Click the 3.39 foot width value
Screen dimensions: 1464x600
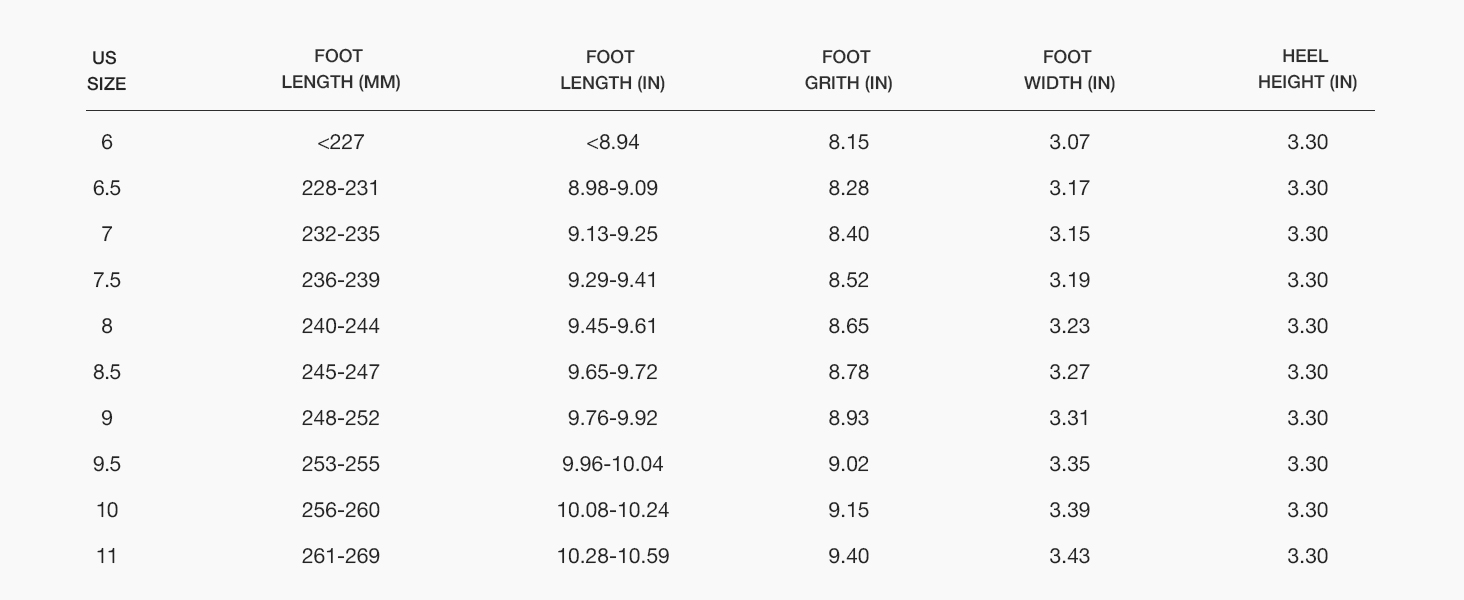point(1068,510)
